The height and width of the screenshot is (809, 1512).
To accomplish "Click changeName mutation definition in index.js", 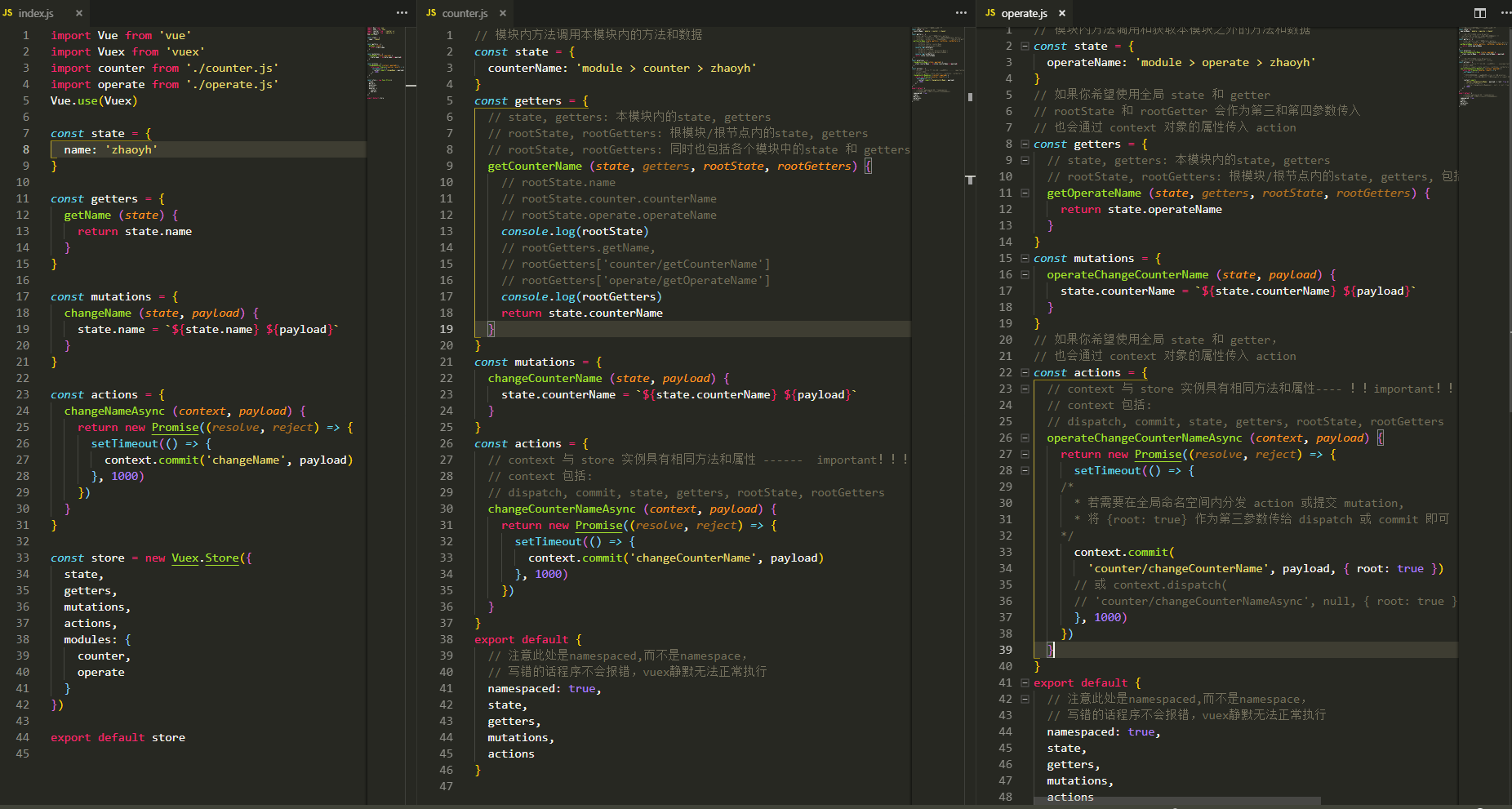I will click(x=98, y=313).
